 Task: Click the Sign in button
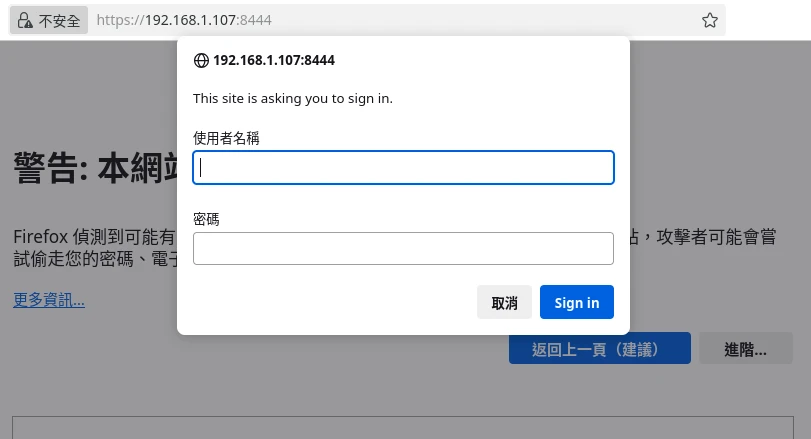576,302
